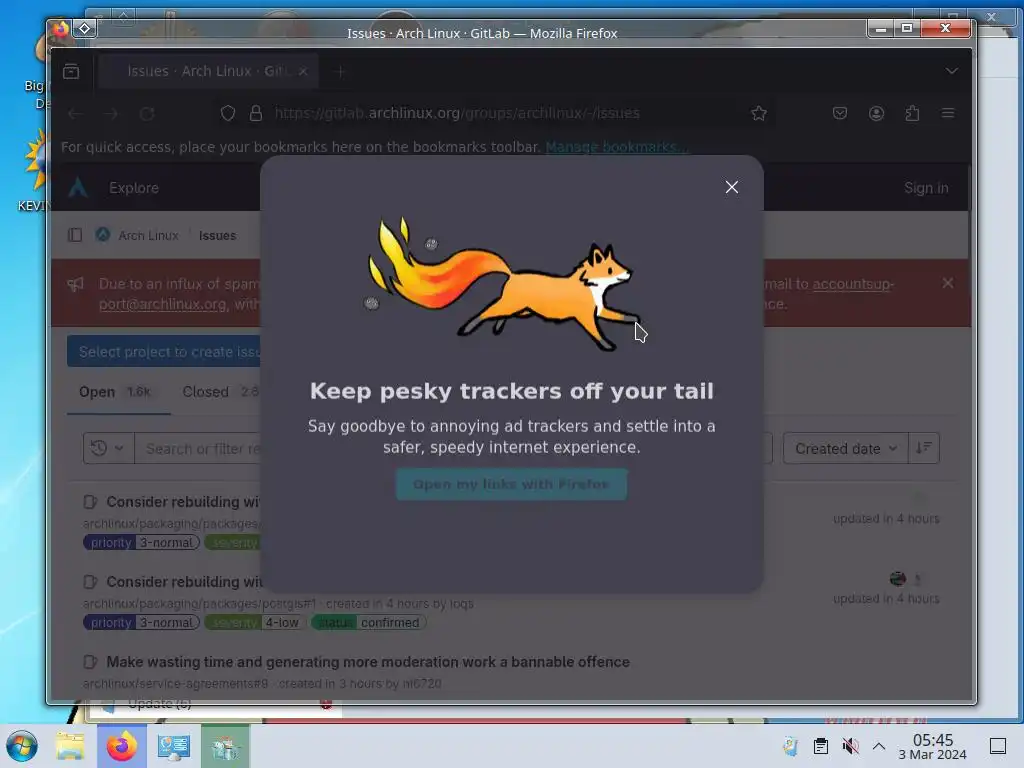Open first 'Consider rebuilding' issue title

tap(183, 502)
